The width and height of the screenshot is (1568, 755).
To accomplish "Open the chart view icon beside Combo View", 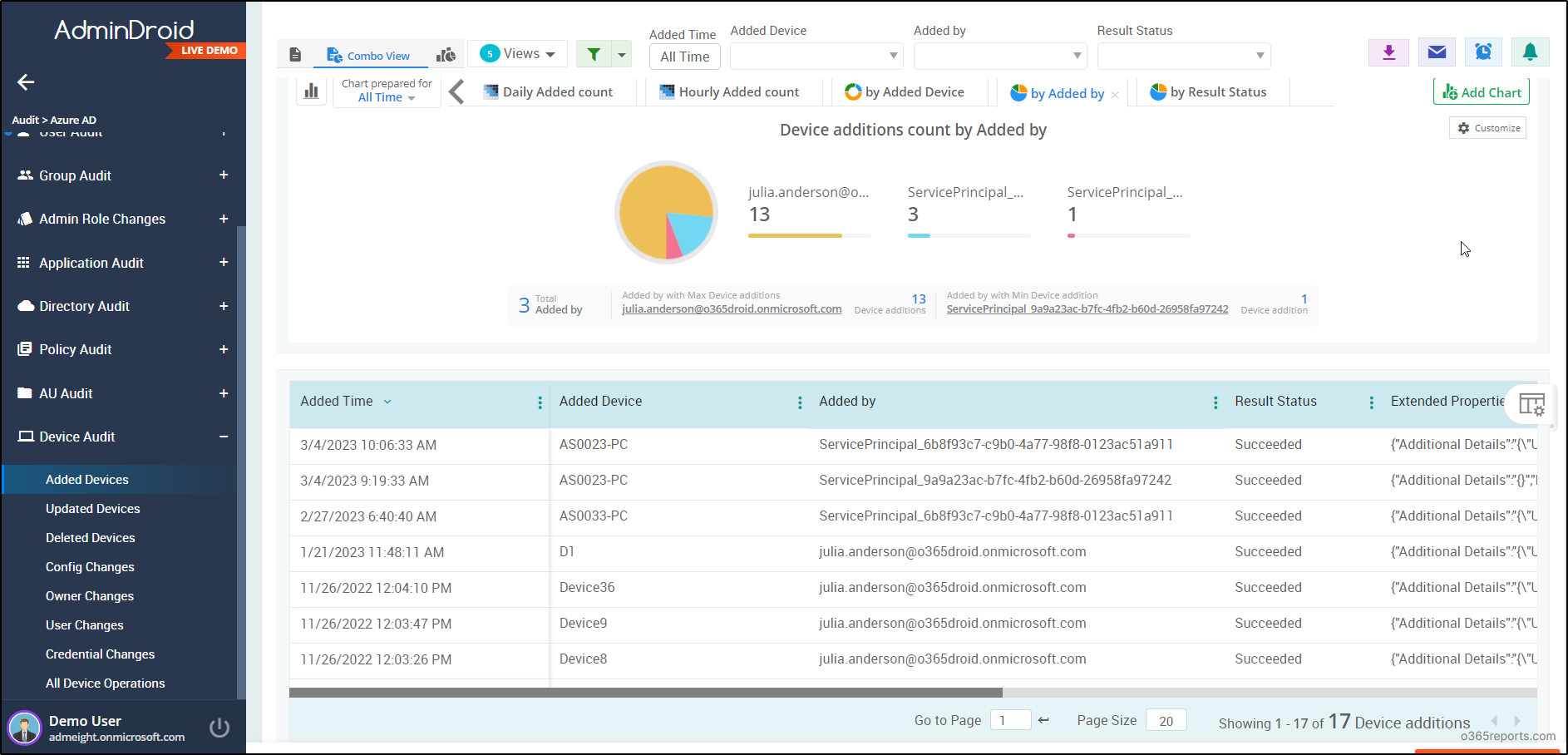I will [x=446, y=53].
